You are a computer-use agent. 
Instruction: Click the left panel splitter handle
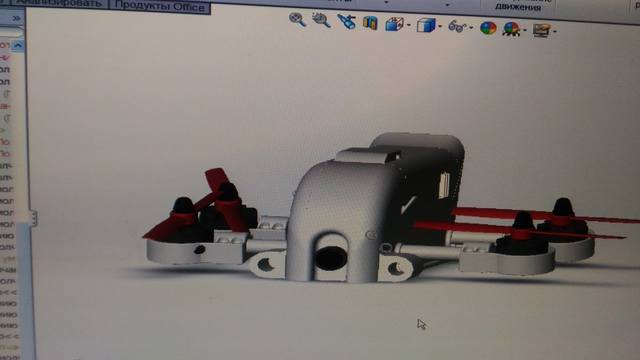click(34, 218)
